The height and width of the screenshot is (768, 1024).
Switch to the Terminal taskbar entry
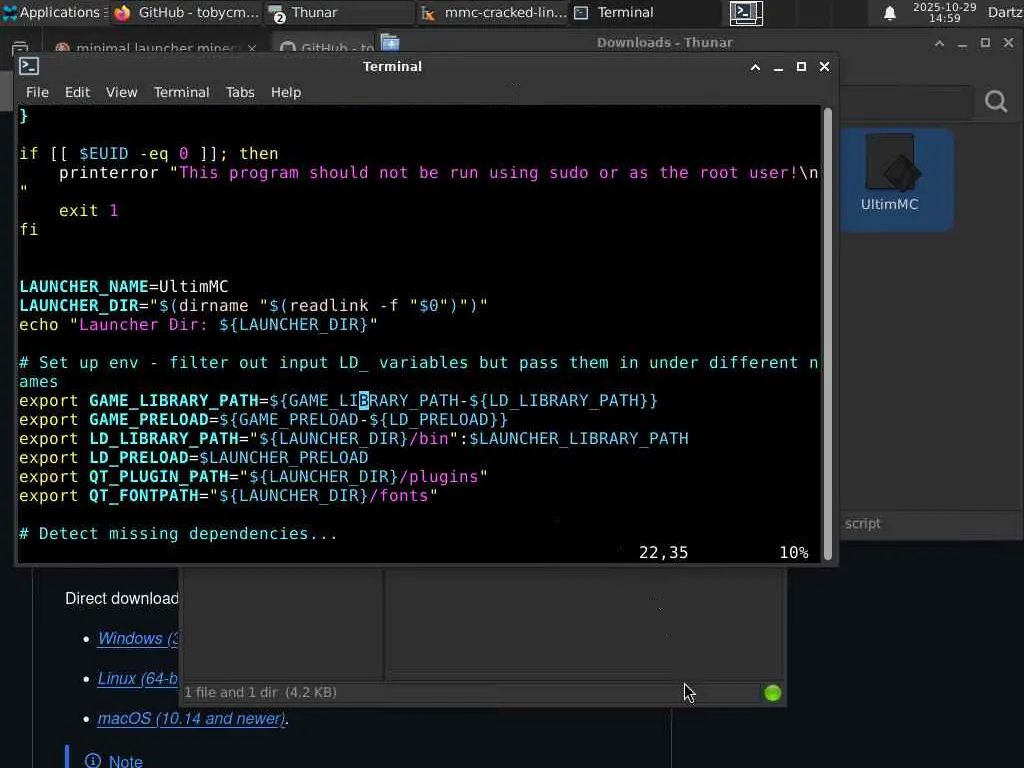point(614,12)
